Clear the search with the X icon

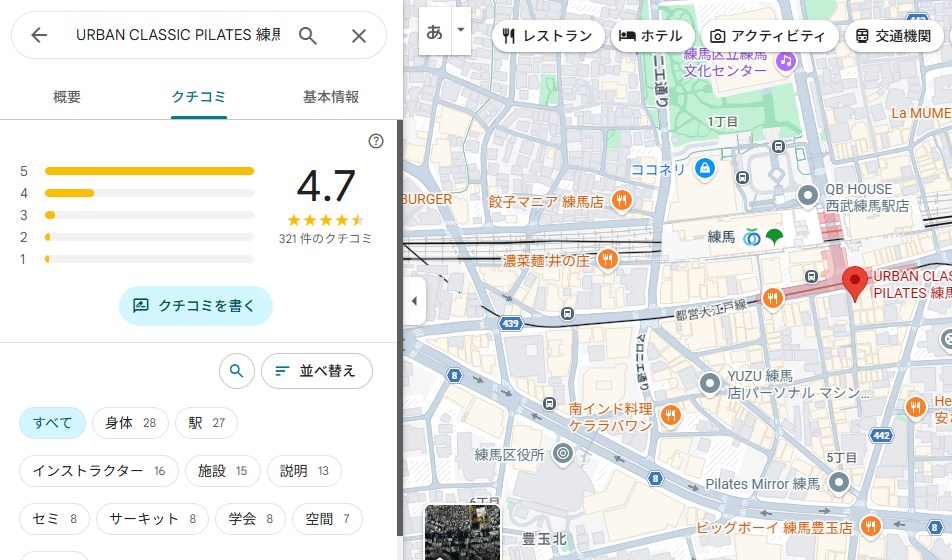point(359,36)
